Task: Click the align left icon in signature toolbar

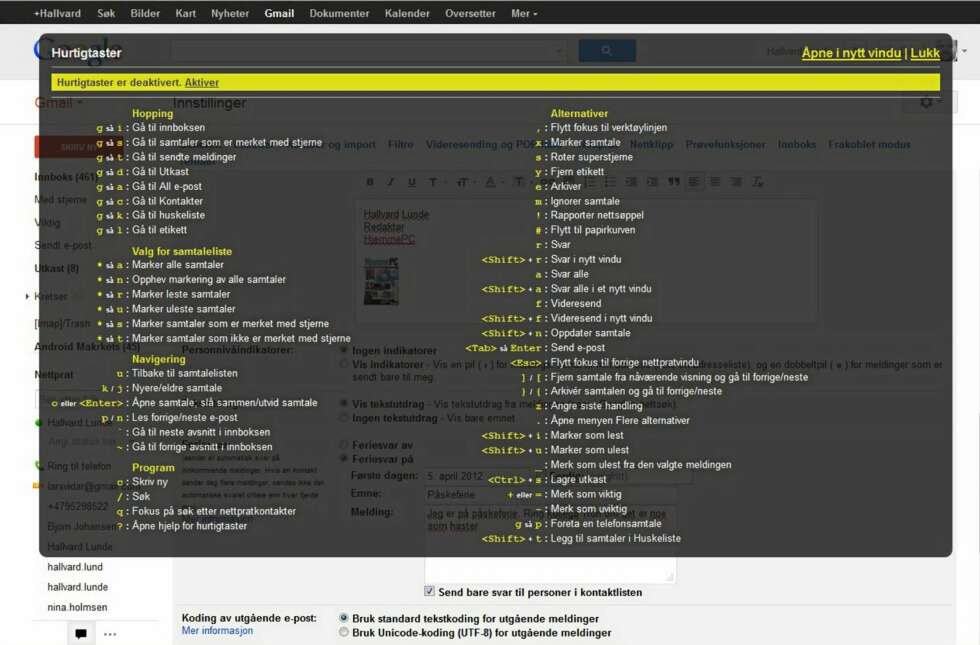Action: tap(694, 182)
